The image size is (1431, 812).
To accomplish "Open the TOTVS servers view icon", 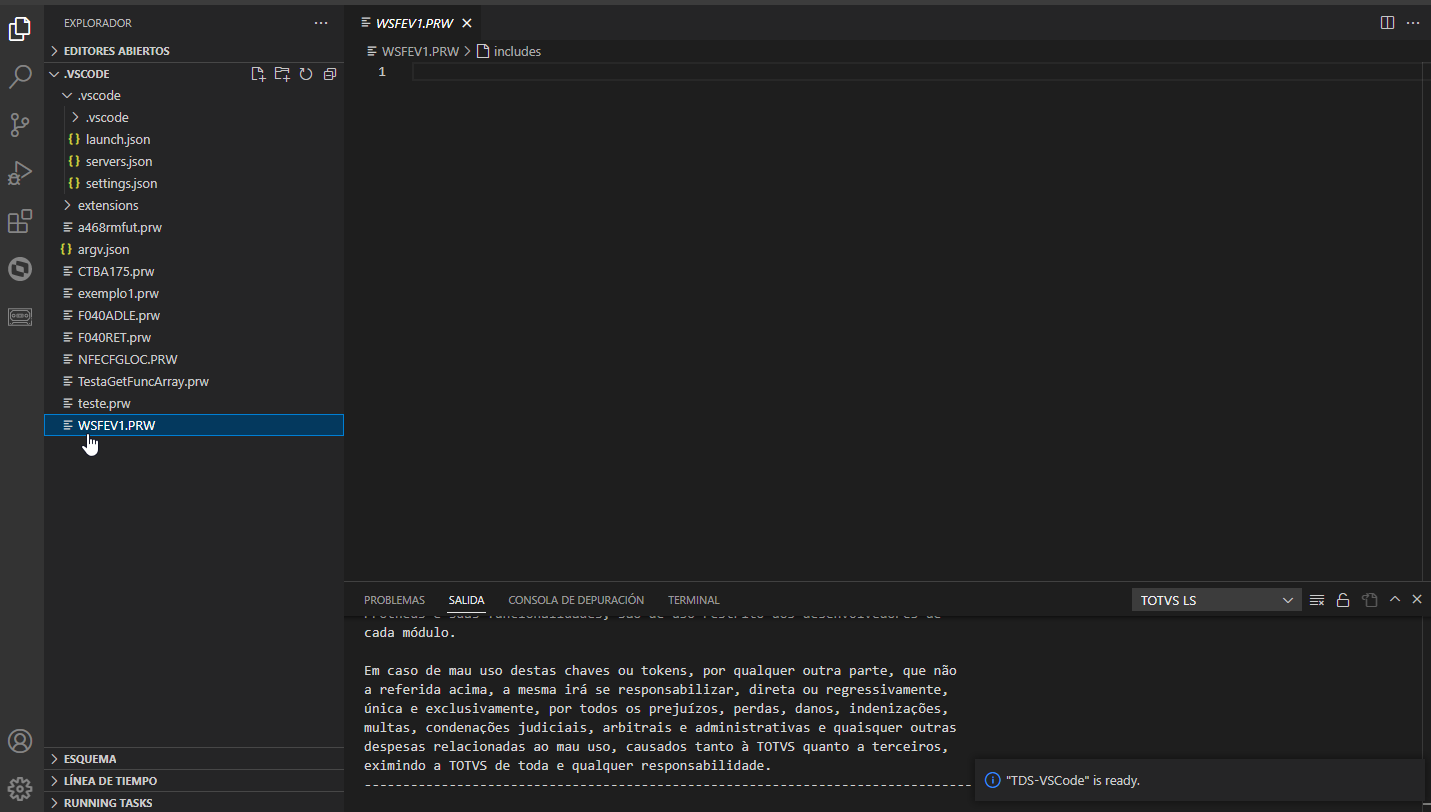I will [x=20, y=269].
